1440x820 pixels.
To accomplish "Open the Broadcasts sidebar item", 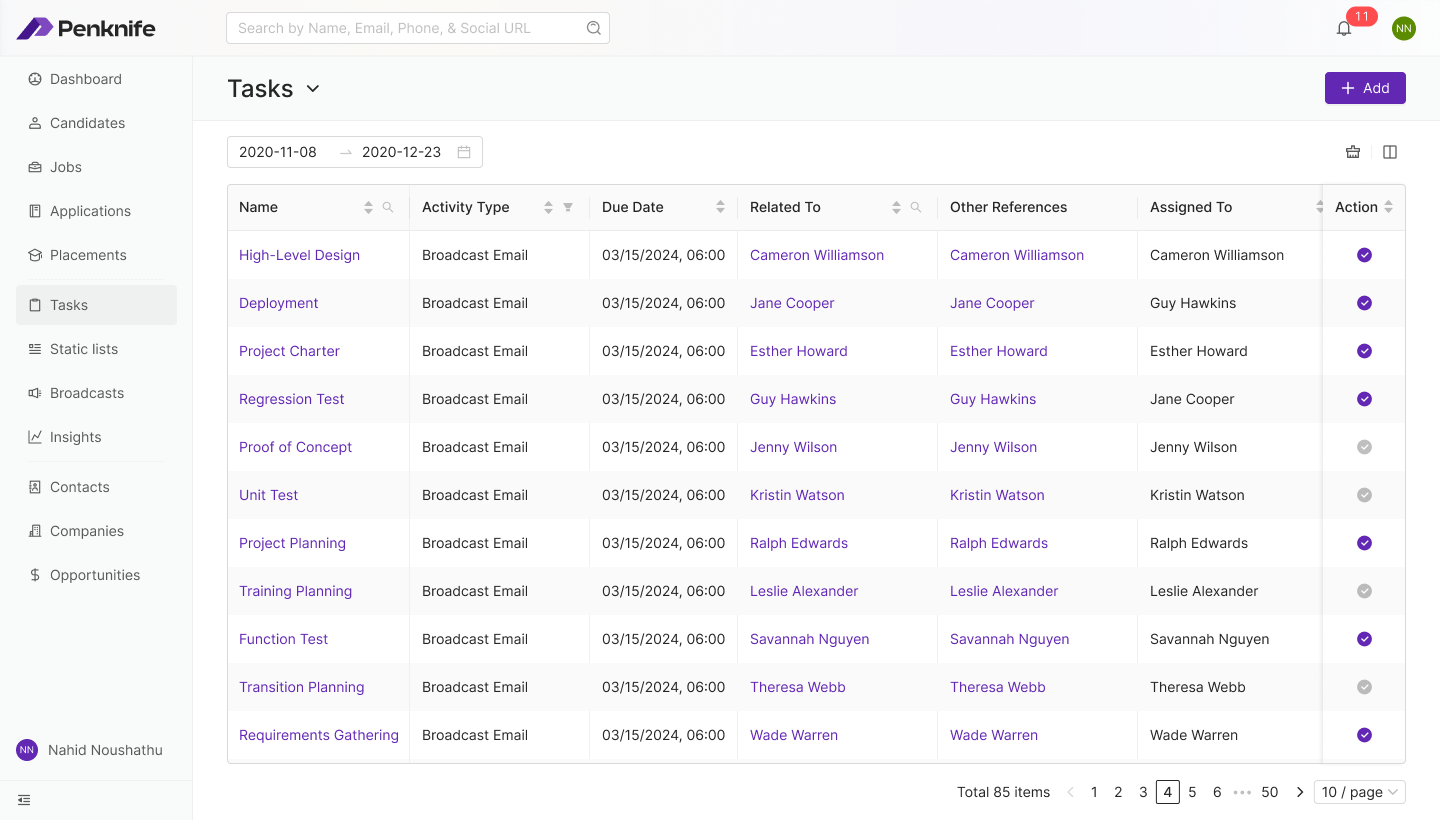I will 96,393.
